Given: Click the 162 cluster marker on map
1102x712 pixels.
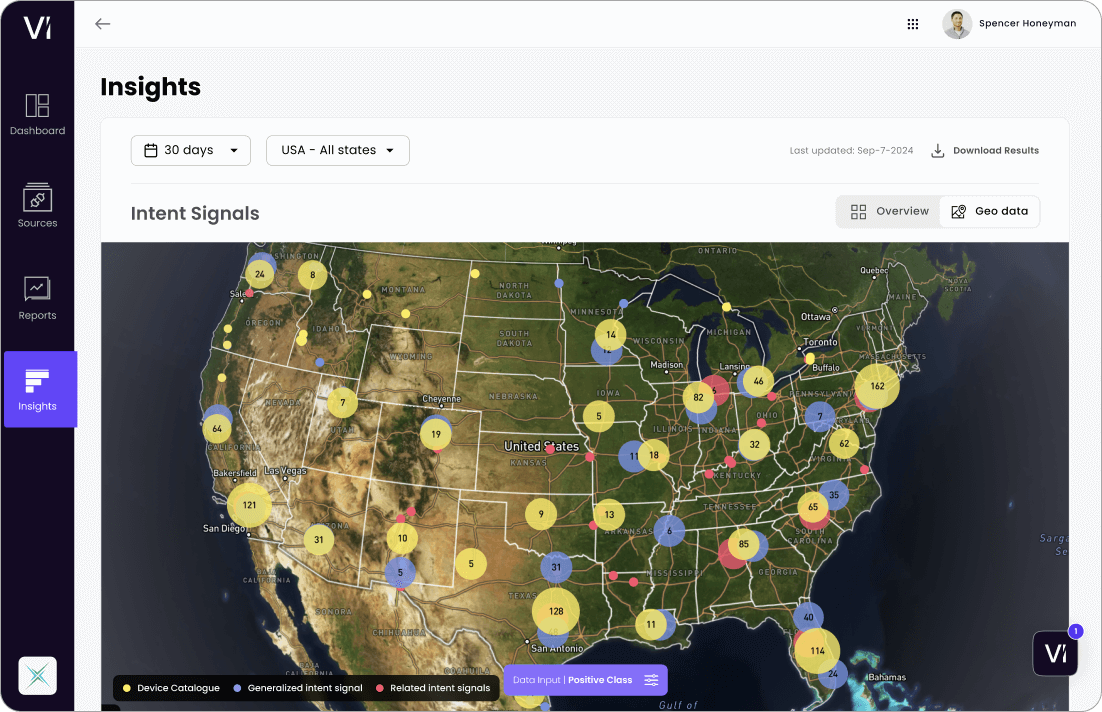Looking at the screenshot, I should click(877, 386).
